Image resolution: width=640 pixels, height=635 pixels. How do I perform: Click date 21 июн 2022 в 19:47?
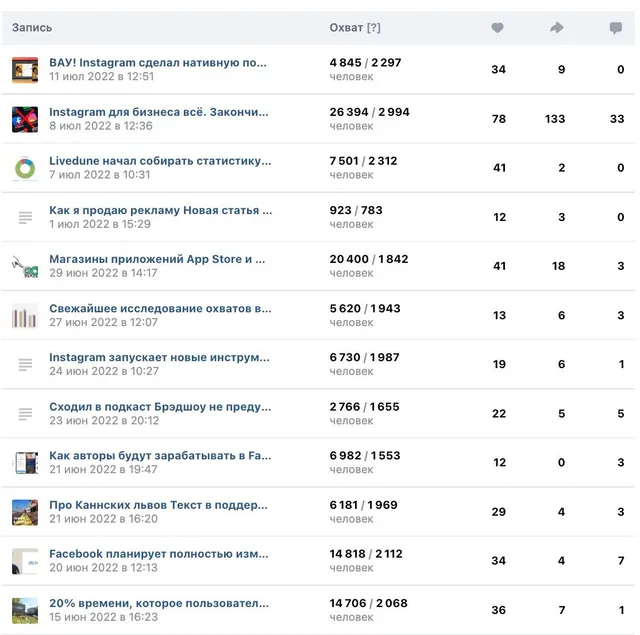(x=103, y=470)
